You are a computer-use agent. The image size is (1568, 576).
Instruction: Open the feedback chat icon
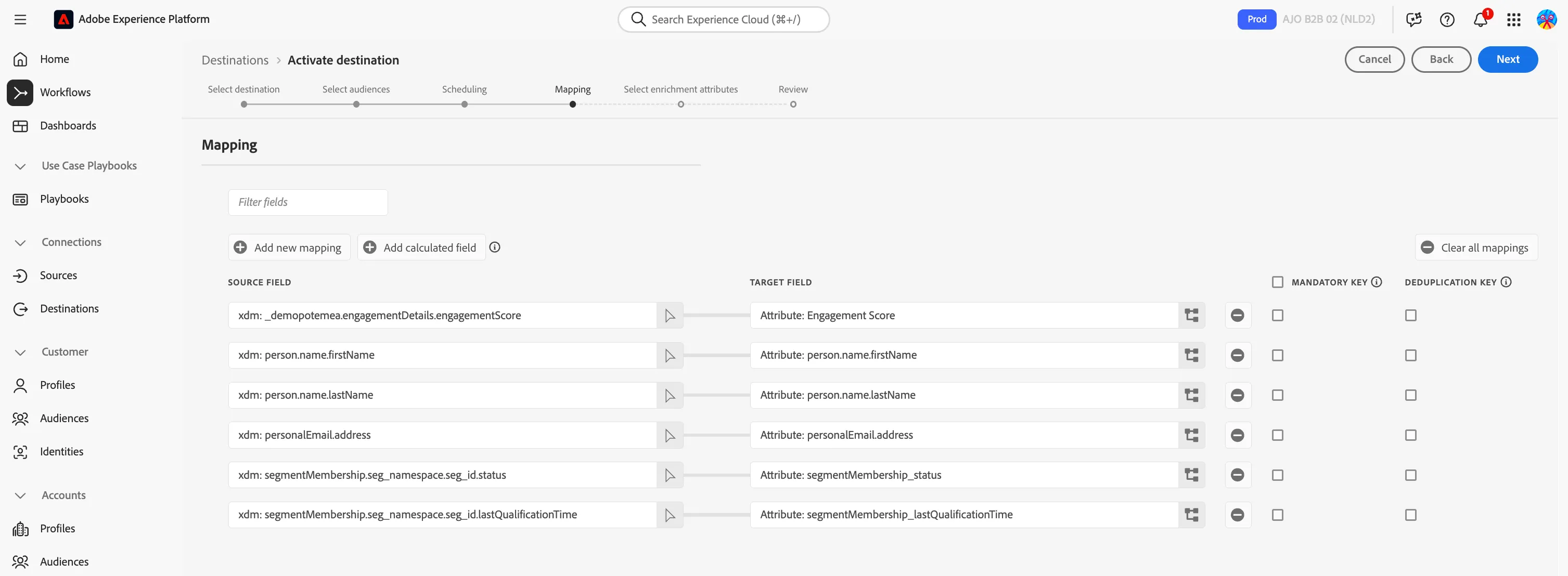(x=1413, y=19)
